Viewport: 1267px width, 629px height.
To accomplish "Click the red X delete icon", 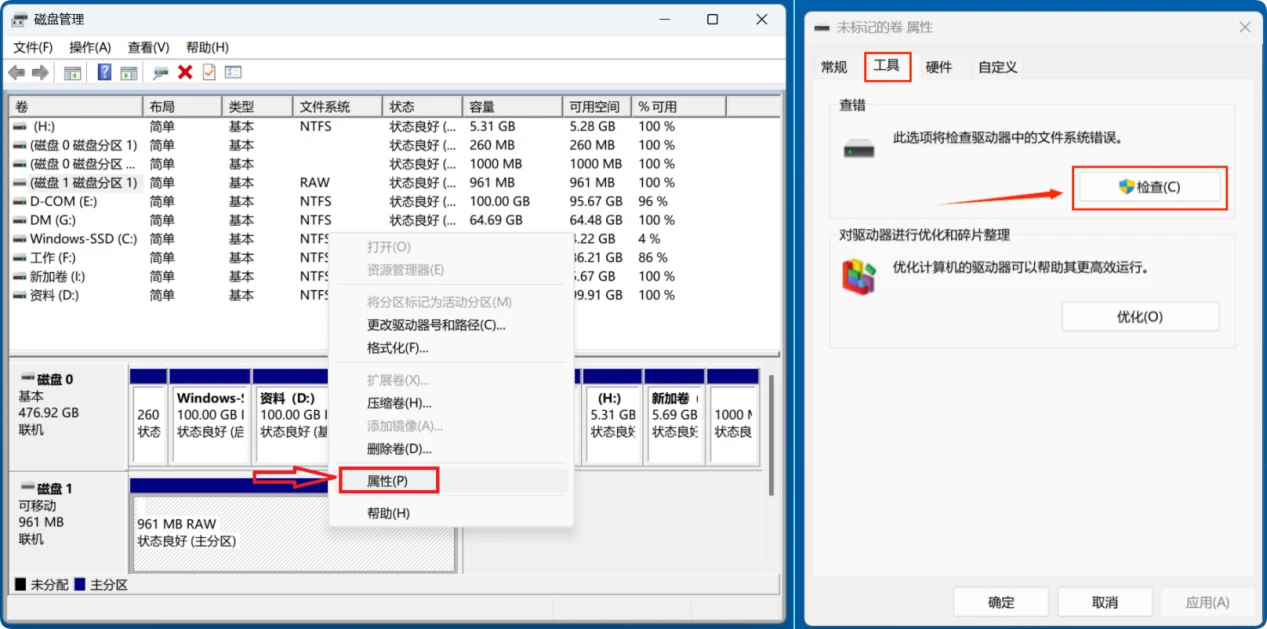I will (x=185, y=72).
